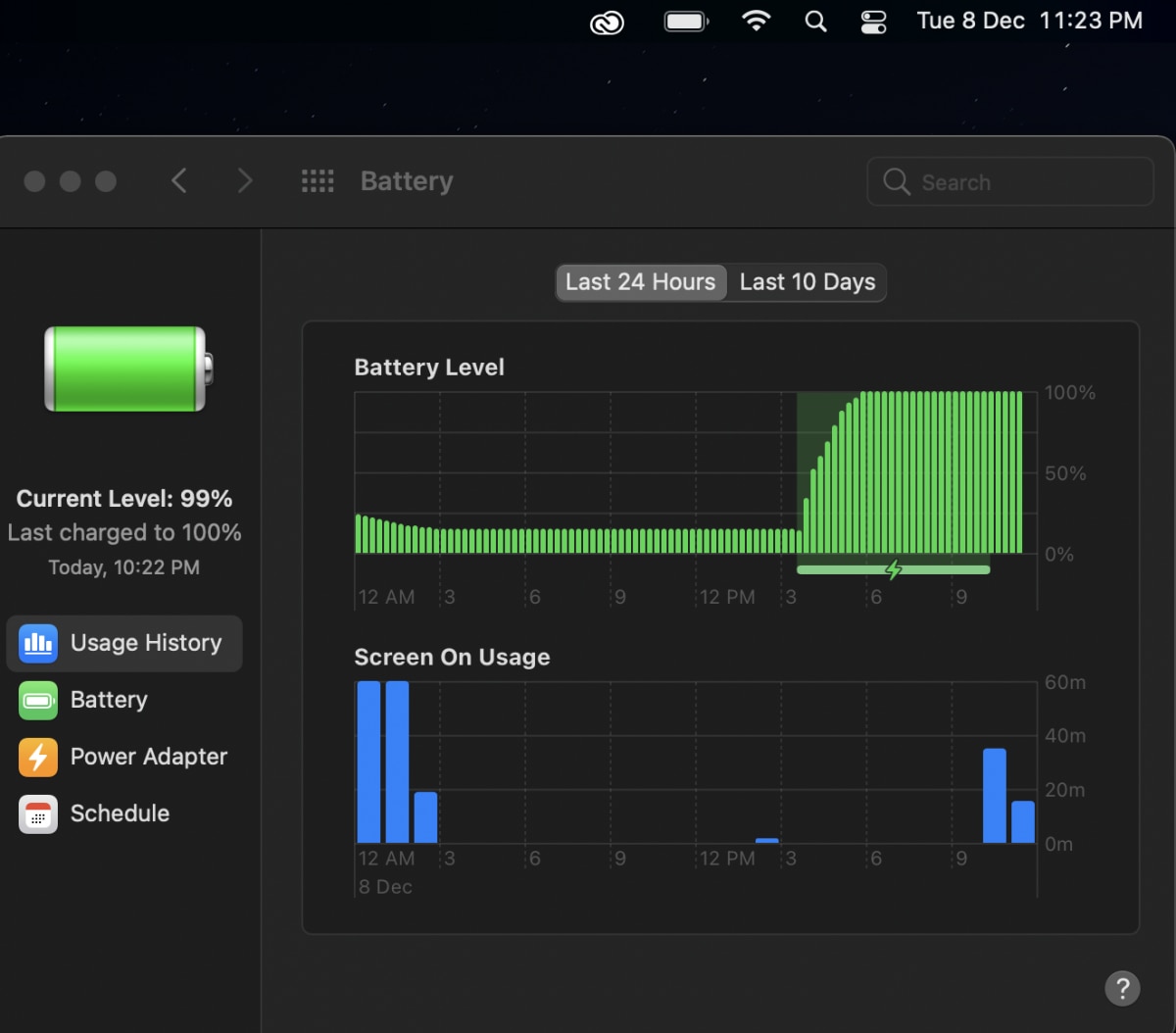Image resolution: width=1176 pixels, height=1033 pixels.
Task: Open the Usage History icon in sidebar
Action: click(x=38, y=643)
